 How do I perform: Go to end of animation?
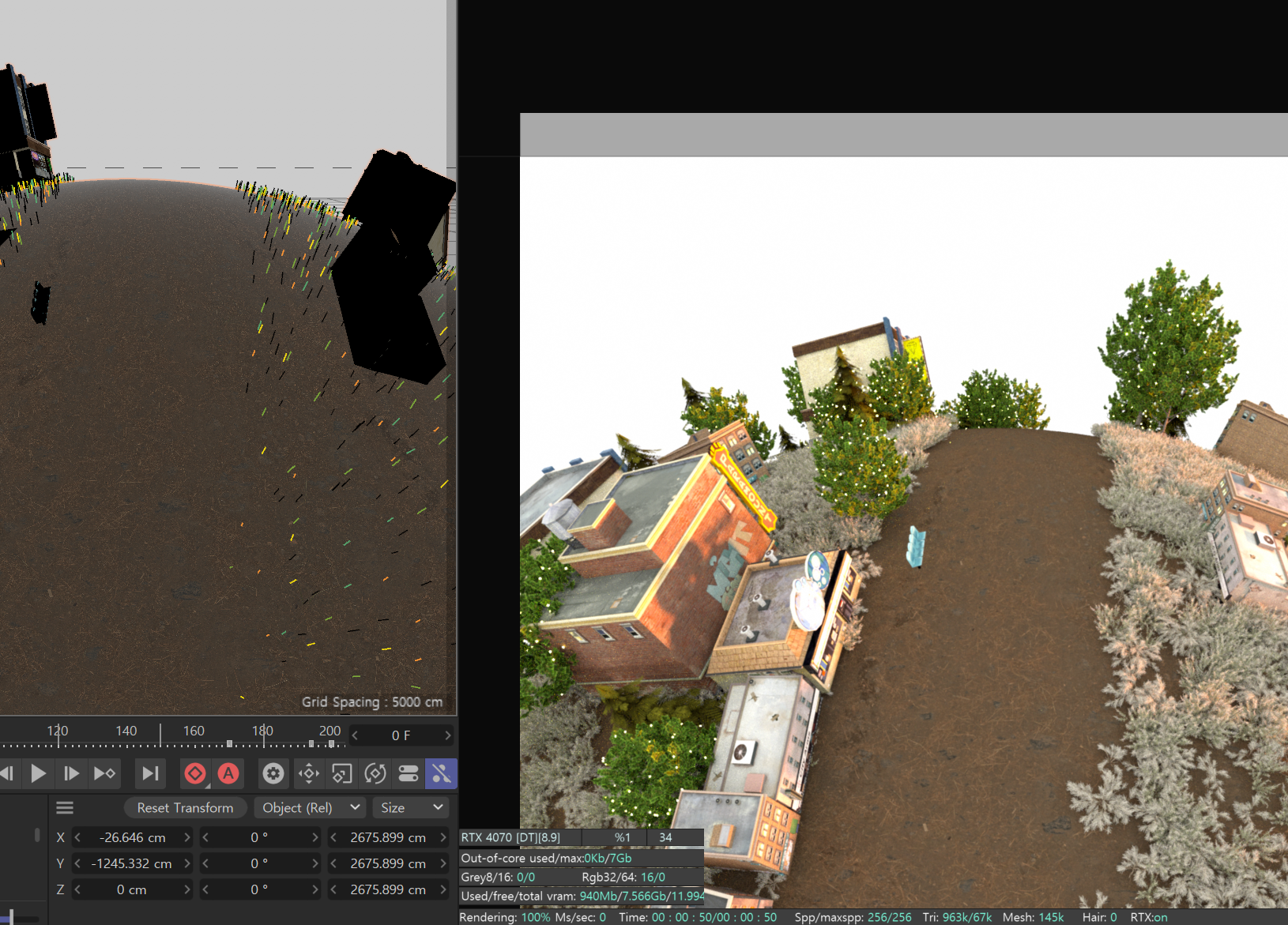coord(149,773)
